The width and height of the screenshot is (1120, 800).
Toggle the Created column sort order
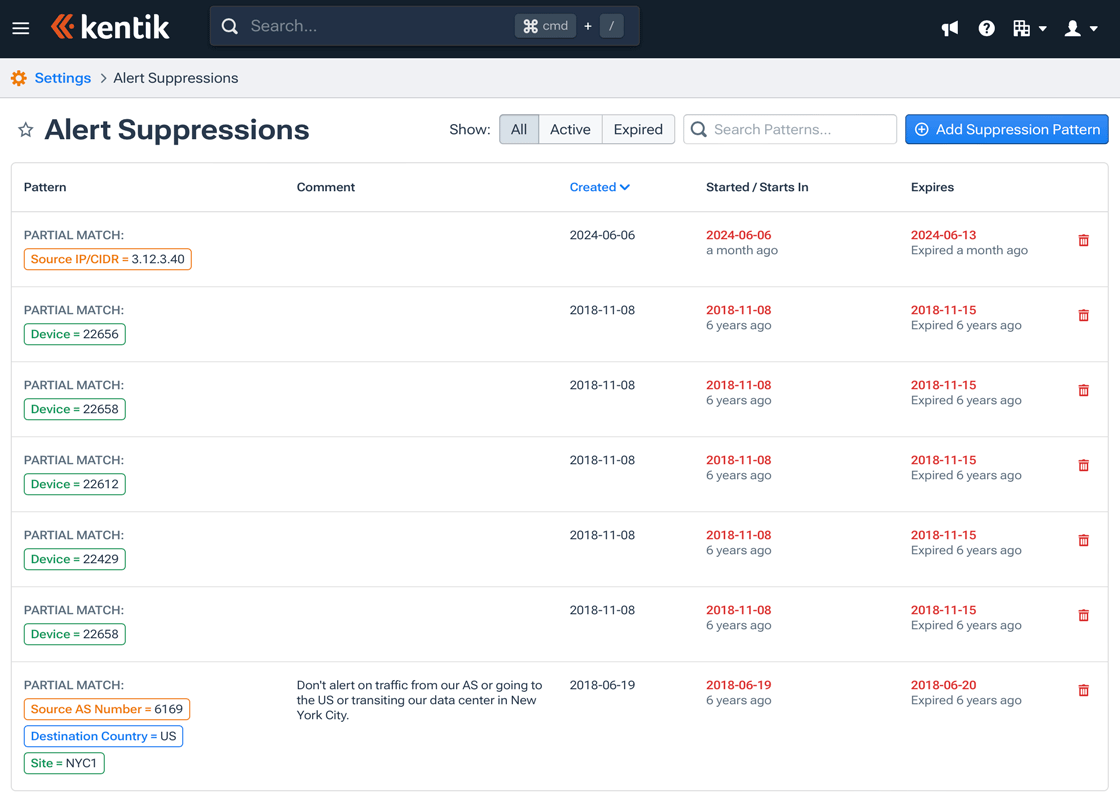click(x=599, y=187)
